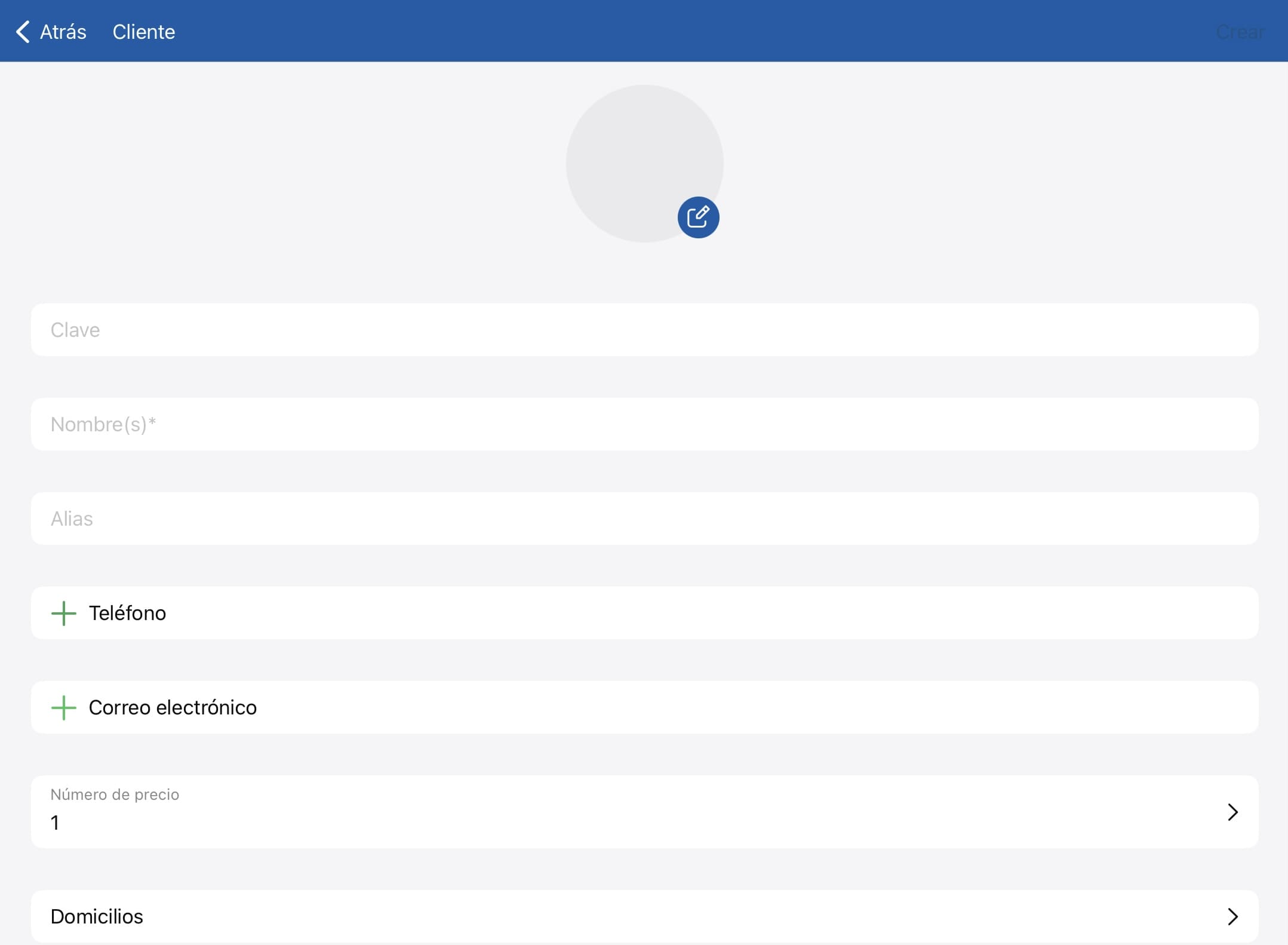Tap the Crear button in header
1288x945 pixels.
pyautogui.click(x=1240, y=32)
